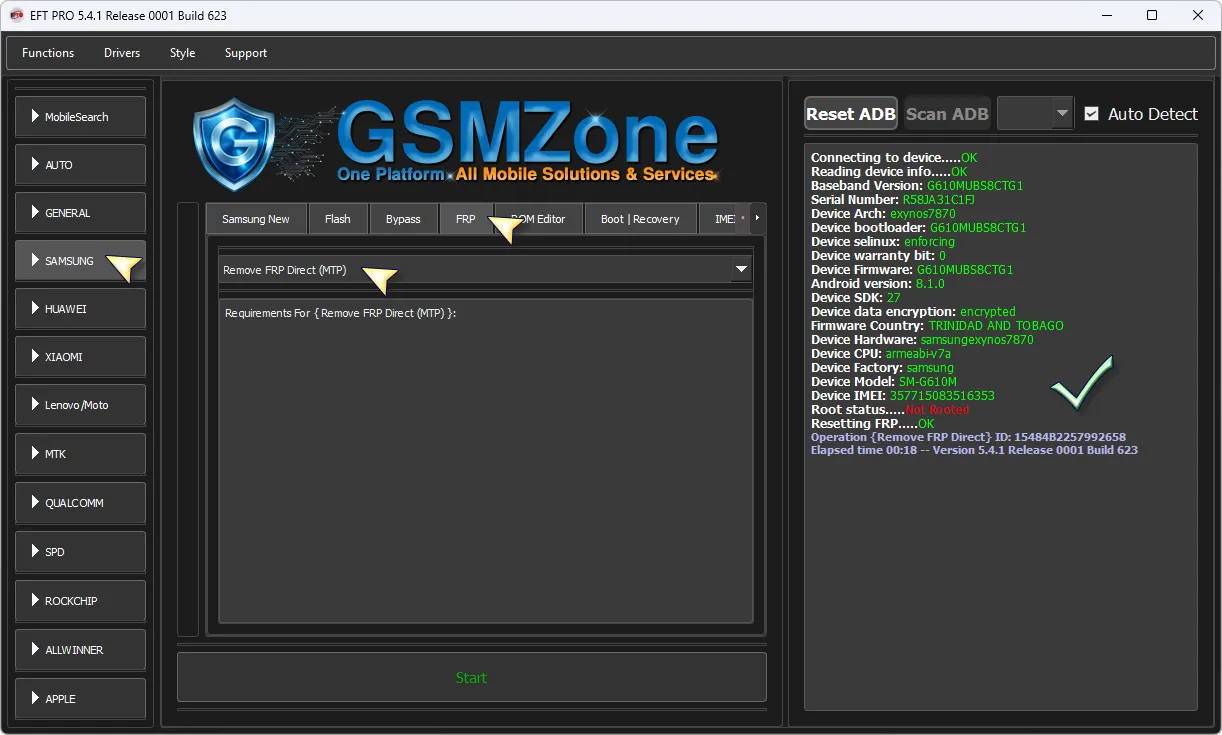
Task: Click the EFT PRO app icon in title bar
Action: click(x=16, y=15)
